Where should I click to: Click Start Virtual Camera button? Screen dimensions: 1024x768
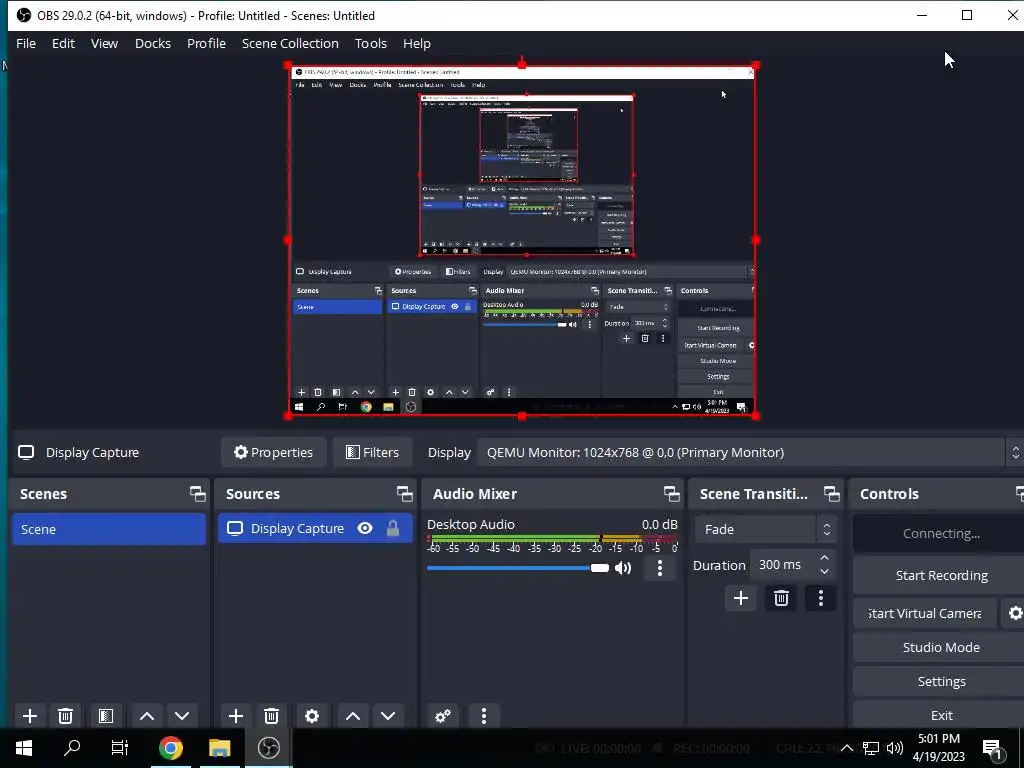tap(925, 613)
